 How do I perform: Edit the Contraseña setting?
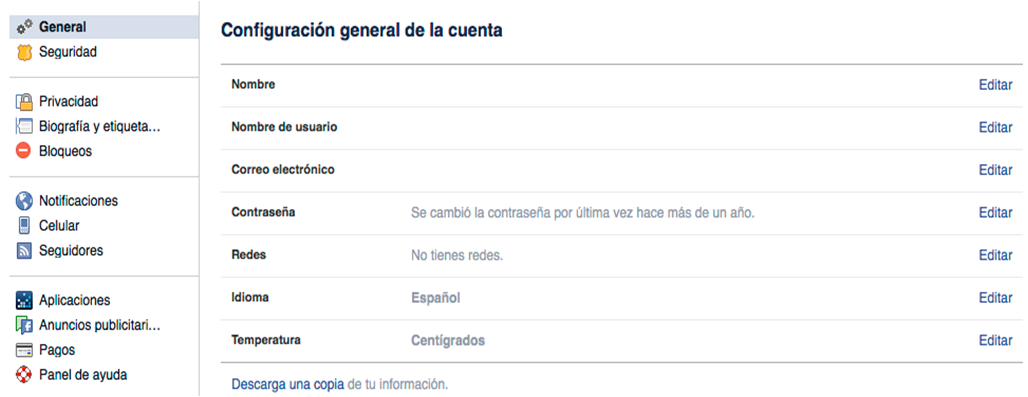click(x=995, y=213)
